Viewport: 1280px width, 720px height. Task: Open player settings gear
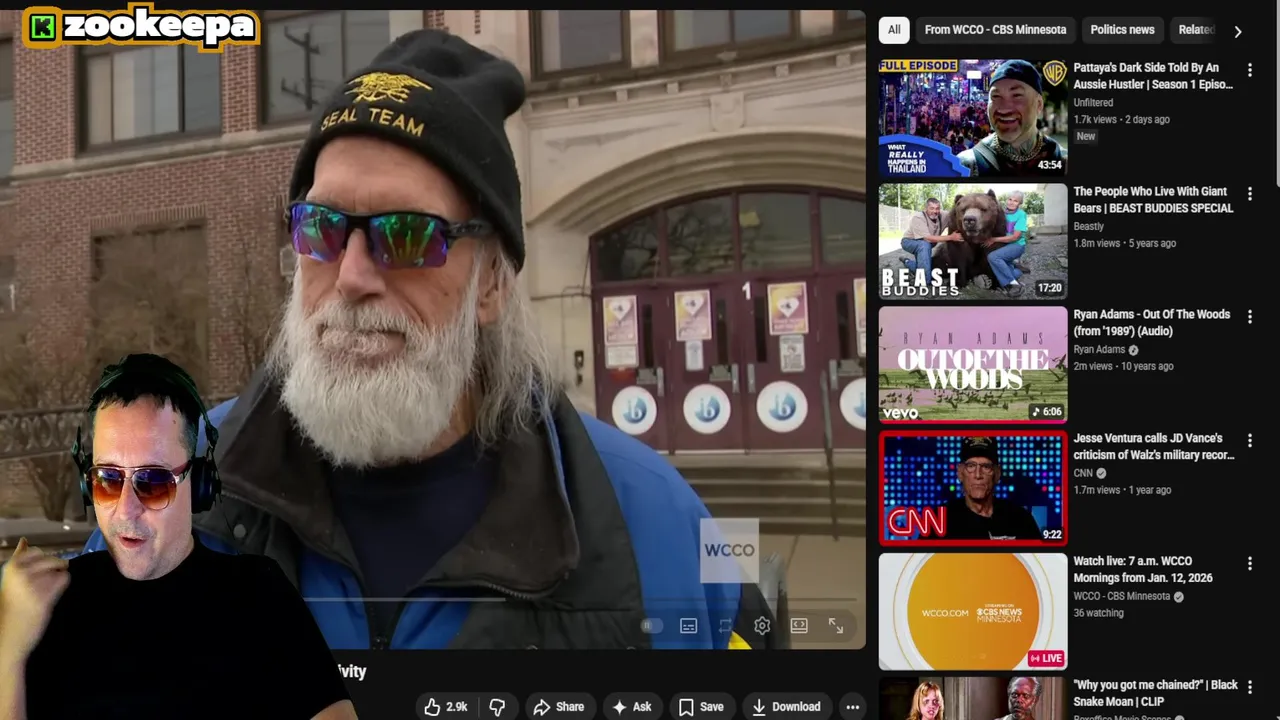762,626
